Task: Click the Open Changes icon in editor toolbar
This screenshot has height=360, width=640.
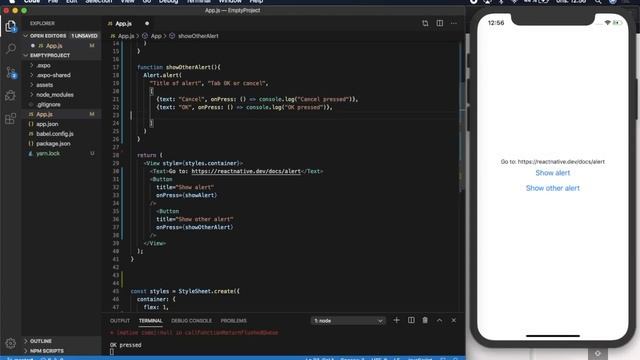Action: coord(425,23)
